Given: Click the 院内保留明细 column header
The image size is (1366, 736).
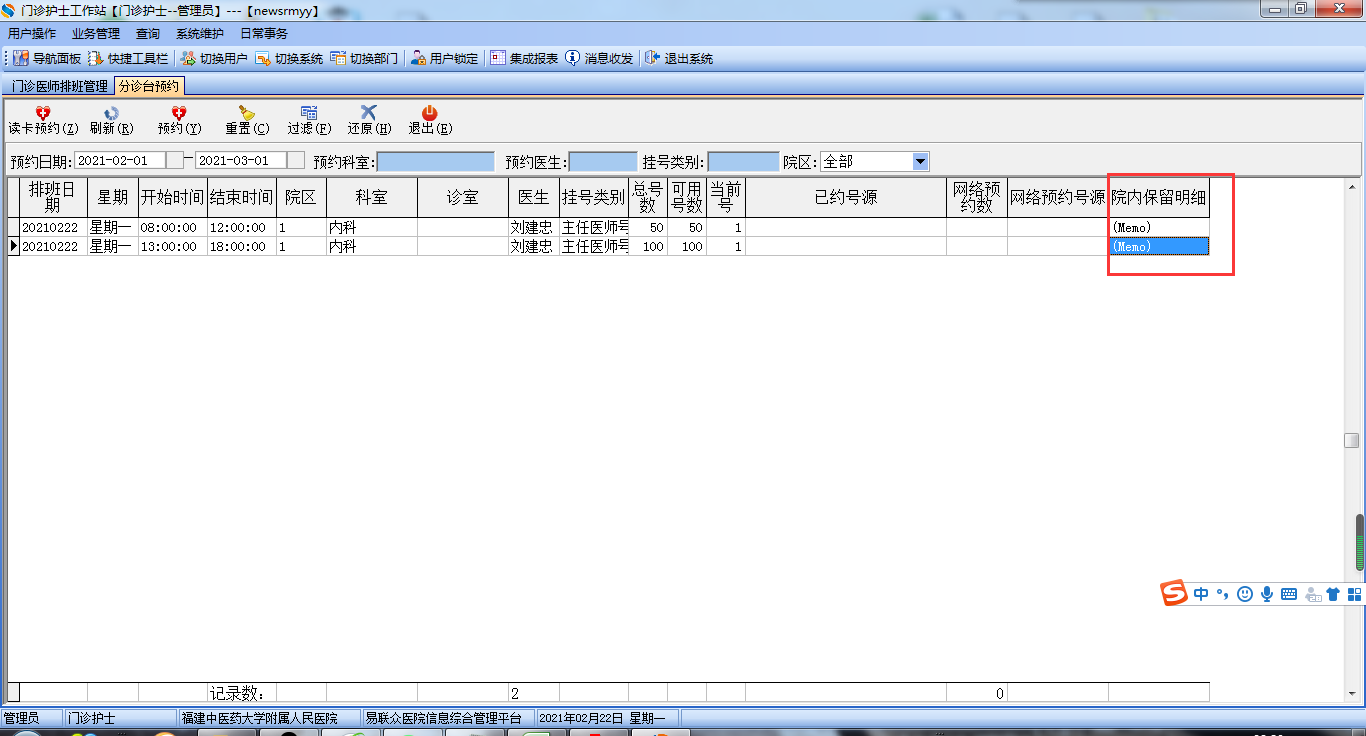Looking at the screenshot, I should pos(1159,198).
